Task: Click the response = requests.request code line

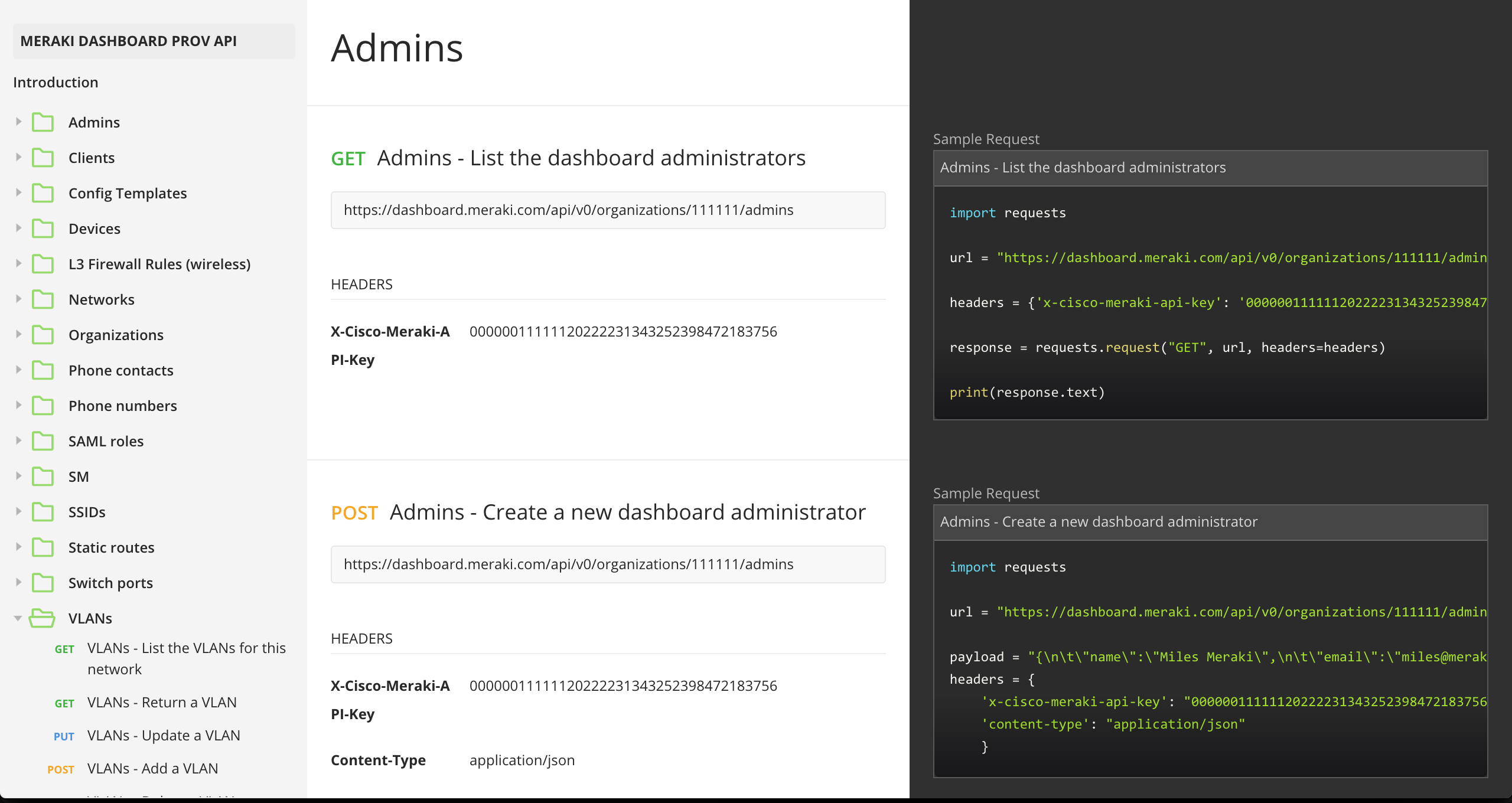Action: (1167, 347)
